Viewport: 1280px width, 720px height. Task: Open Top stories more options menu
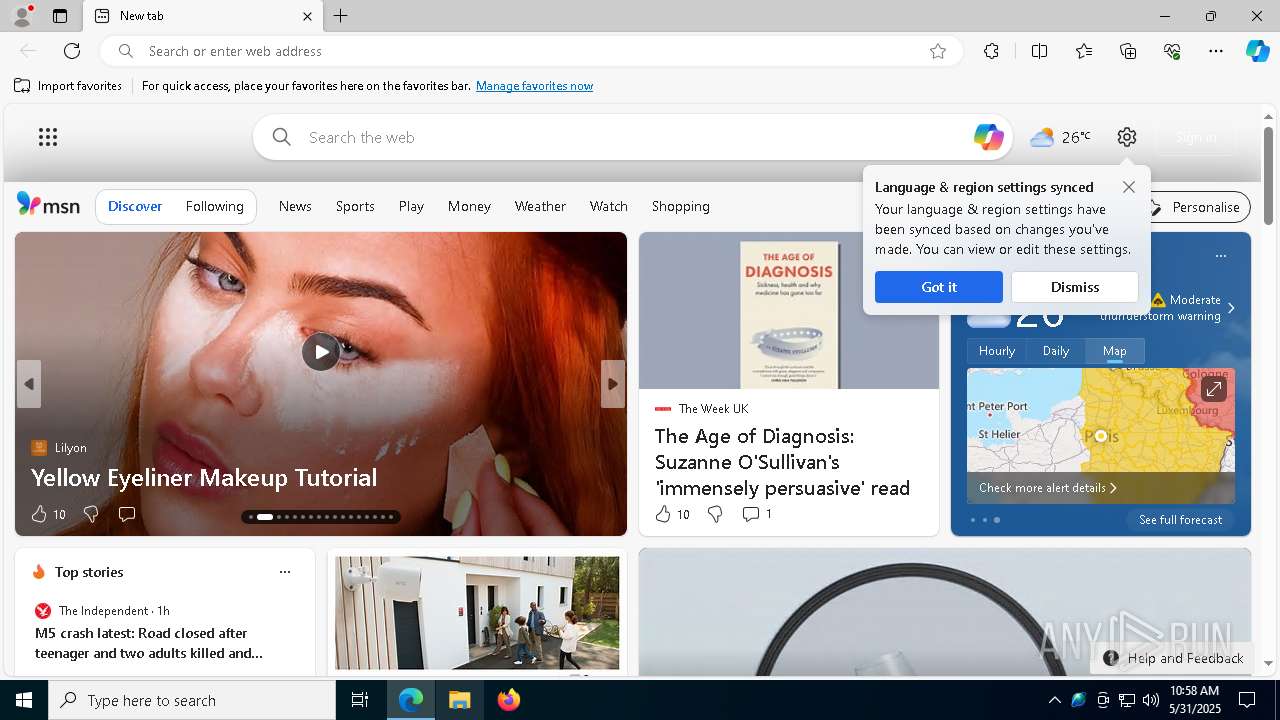285,572
